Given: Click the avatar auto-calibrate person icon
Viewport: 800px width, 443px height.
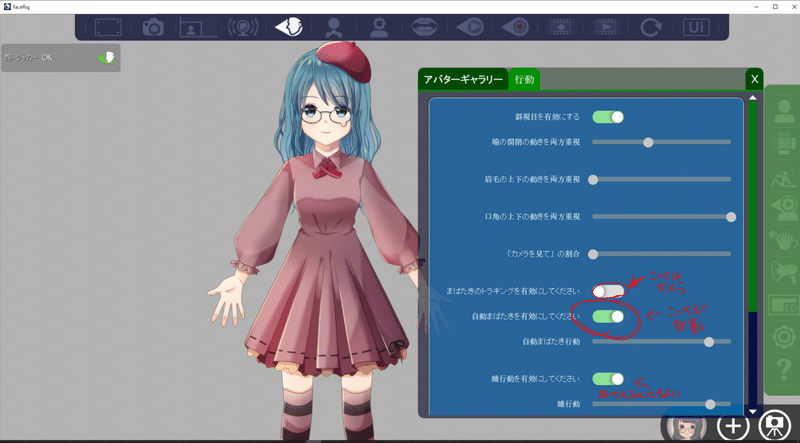Looking at the screenshot, I should pos(334,27).
